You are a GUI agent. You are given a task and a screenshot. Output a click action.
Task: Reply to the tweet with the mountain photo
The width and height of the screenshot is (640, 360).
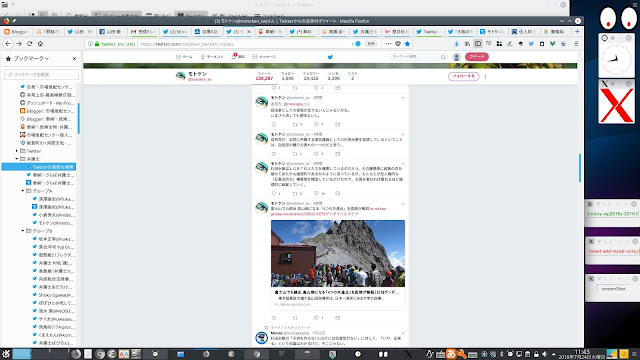(x=273, y=318)
